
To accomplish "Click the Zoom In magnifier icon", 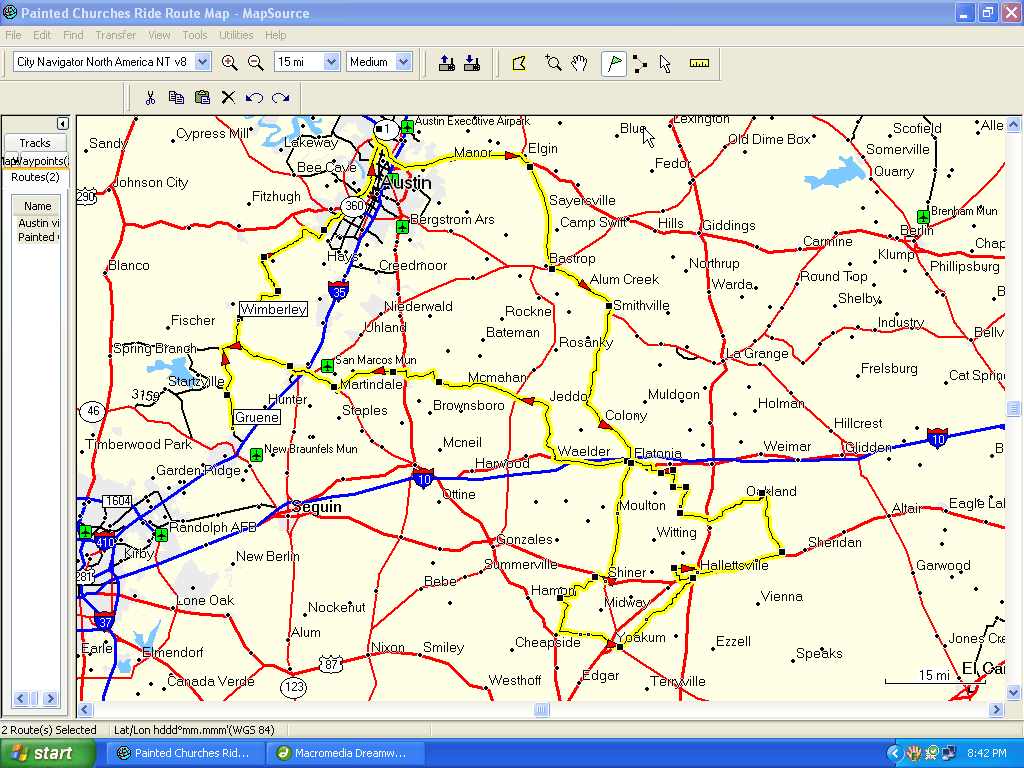I will coord(230,62).
